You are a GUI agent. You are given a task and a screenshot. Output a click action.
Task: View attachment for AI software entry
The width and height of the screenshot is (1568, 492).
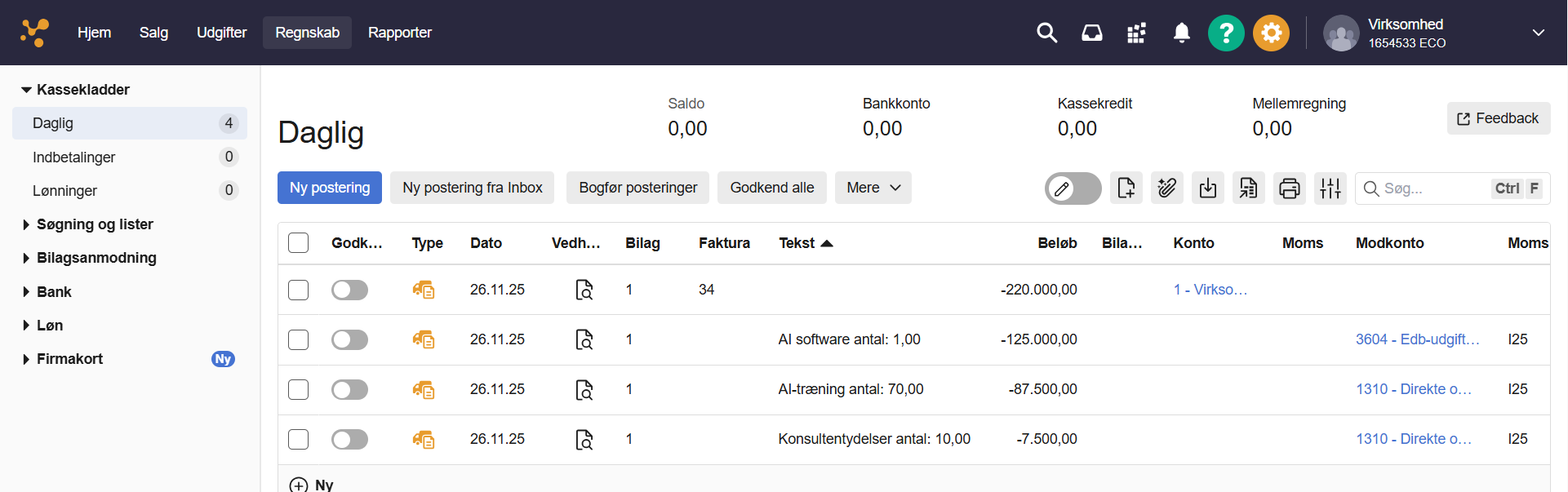click(584, 339)
